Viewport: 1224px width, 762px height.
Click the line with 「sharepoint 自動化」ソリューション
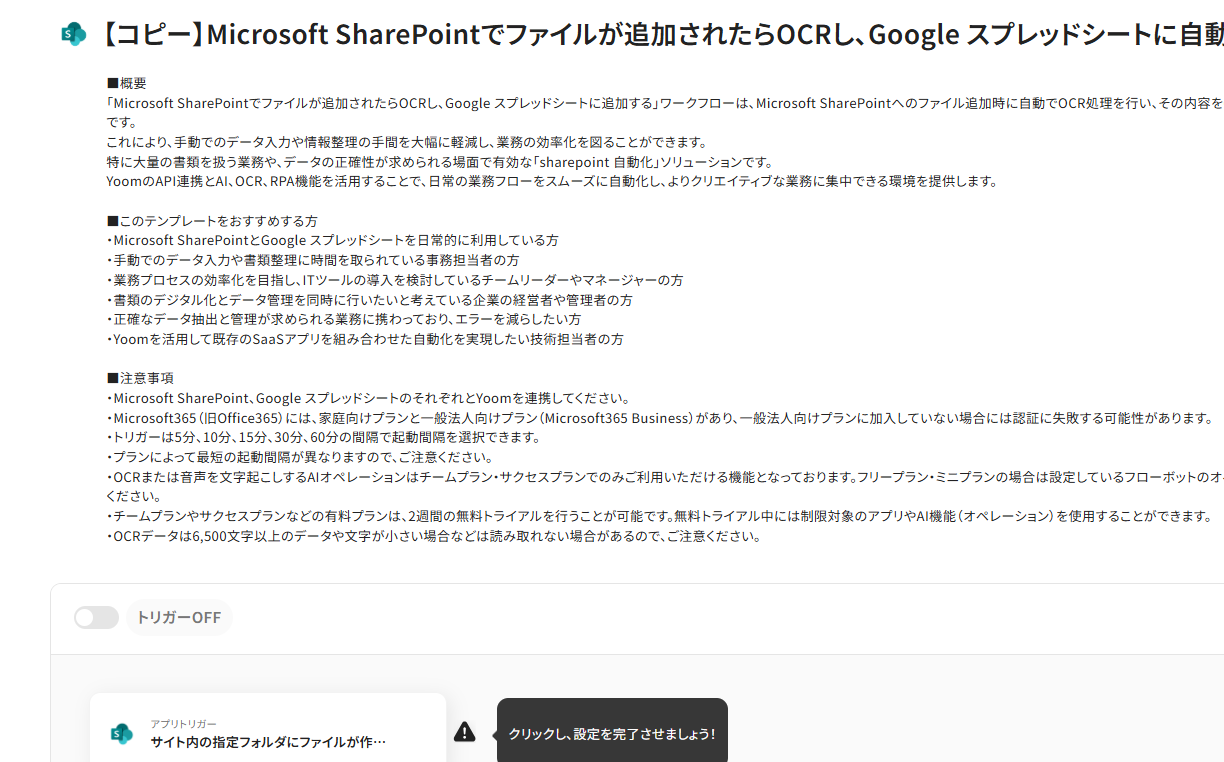439,161
